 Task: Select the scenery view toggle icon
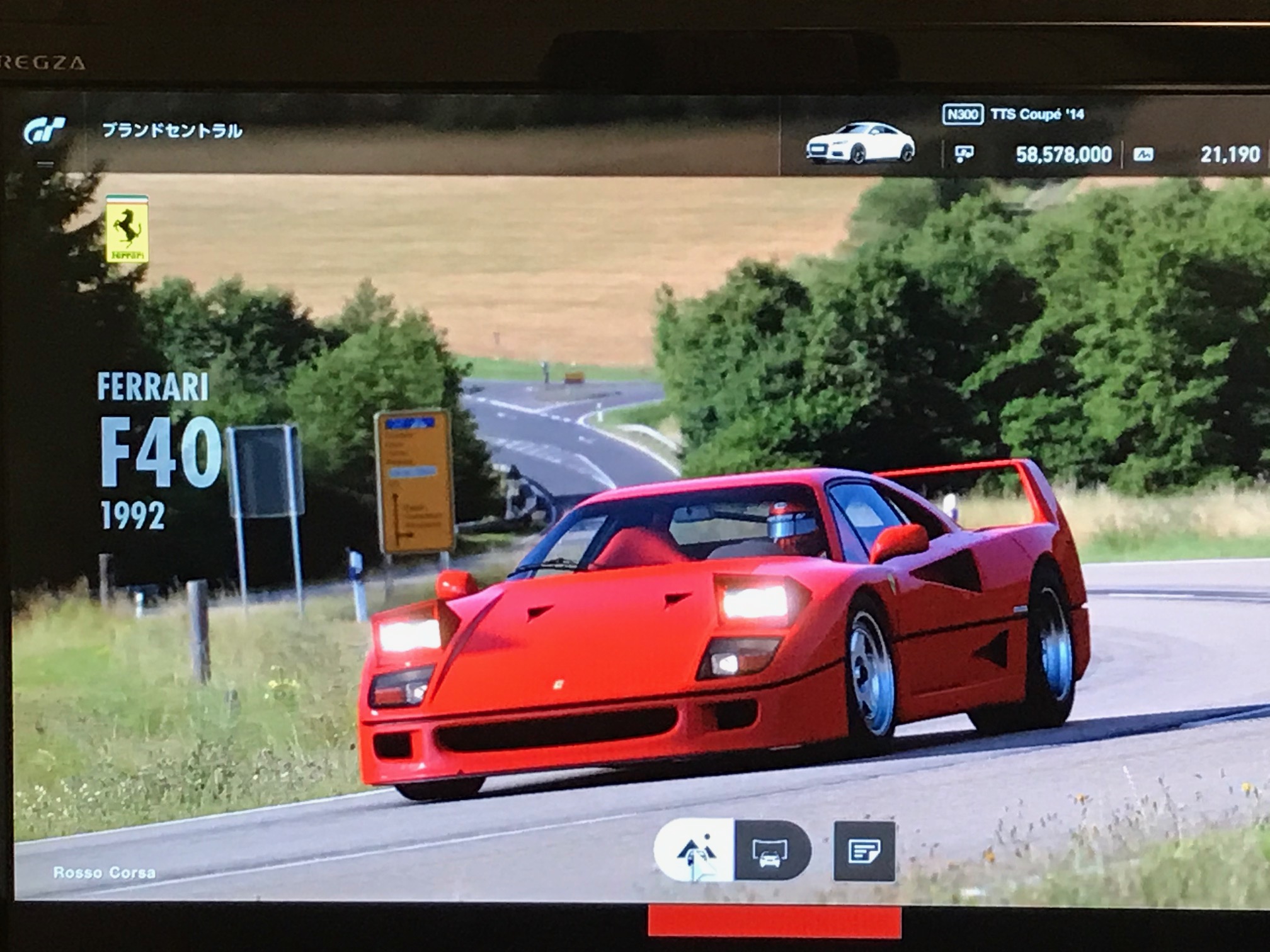point(694,850)
